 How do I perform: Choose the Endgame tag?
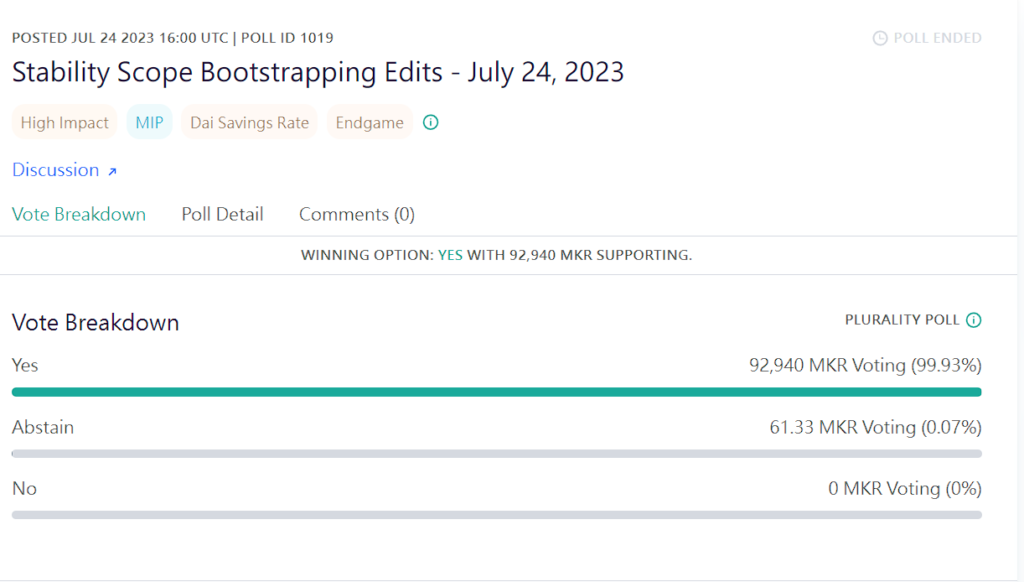tap(370, 123)
